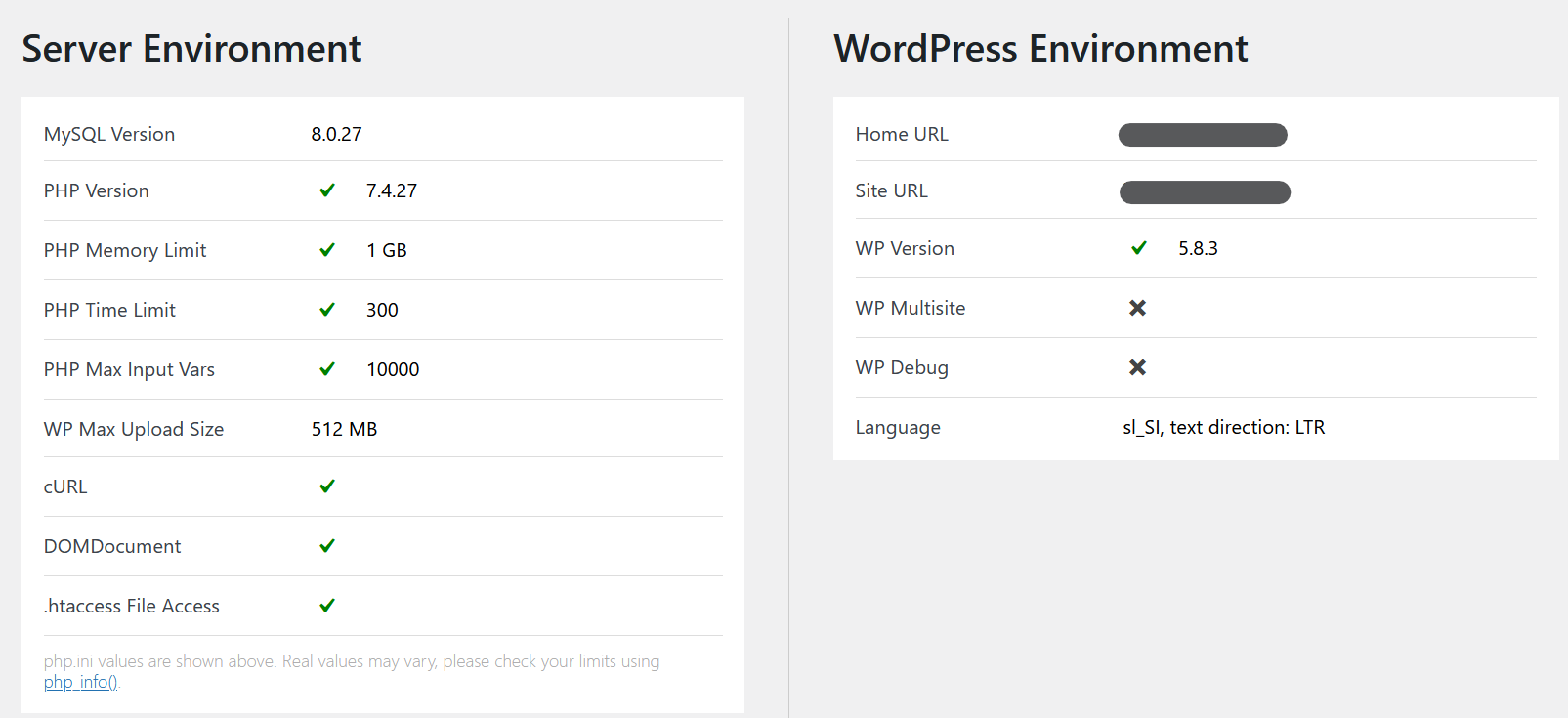Click the PHP Memory Limit label
Image resolution: width=1568 pixels, height=718 pixels.
tap(125, 250)
